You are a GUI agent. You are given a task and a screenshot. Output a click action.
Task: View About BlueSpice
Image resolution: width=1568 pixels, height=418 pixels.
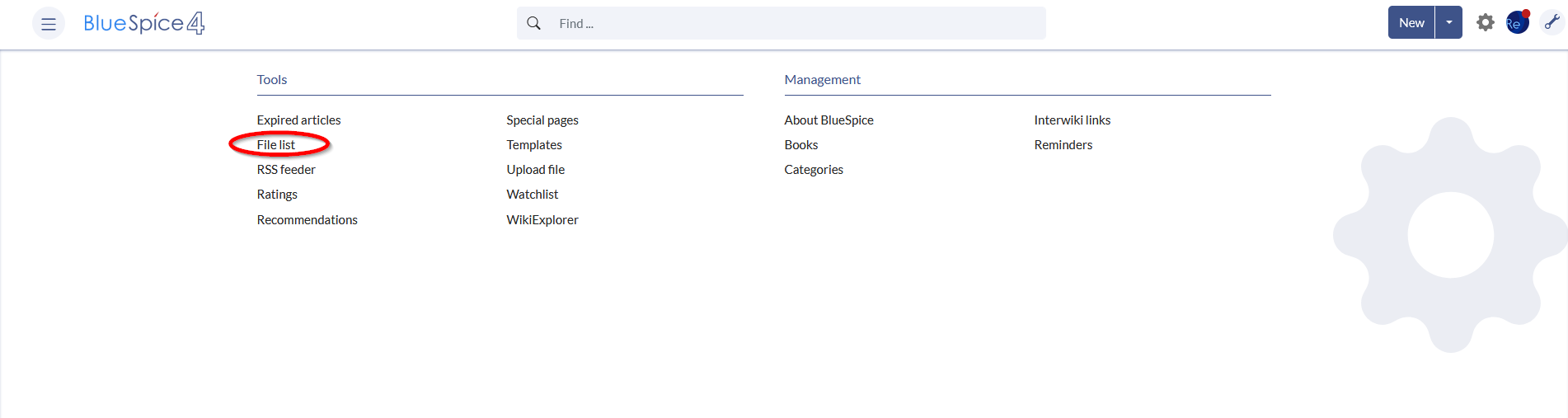tap(829, 120)
